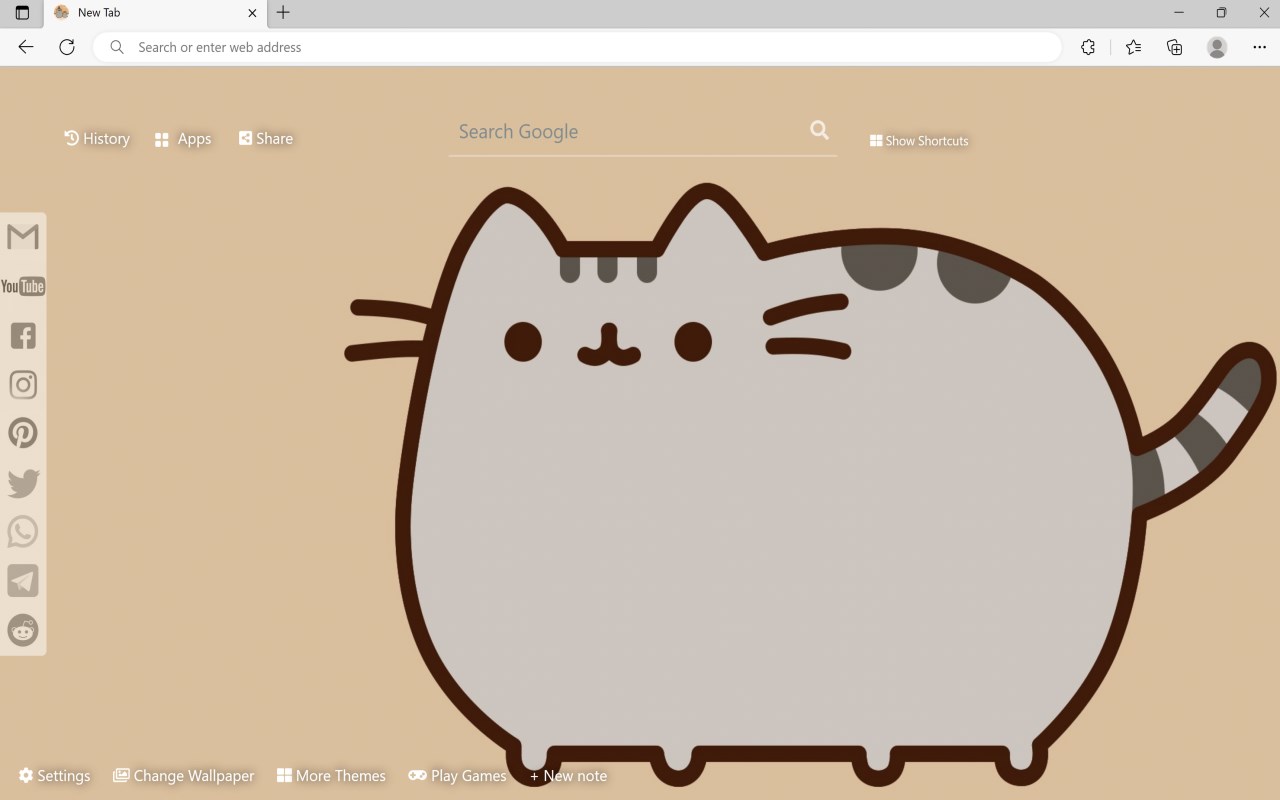Open Gmail from the sidebar

(23, 237)
